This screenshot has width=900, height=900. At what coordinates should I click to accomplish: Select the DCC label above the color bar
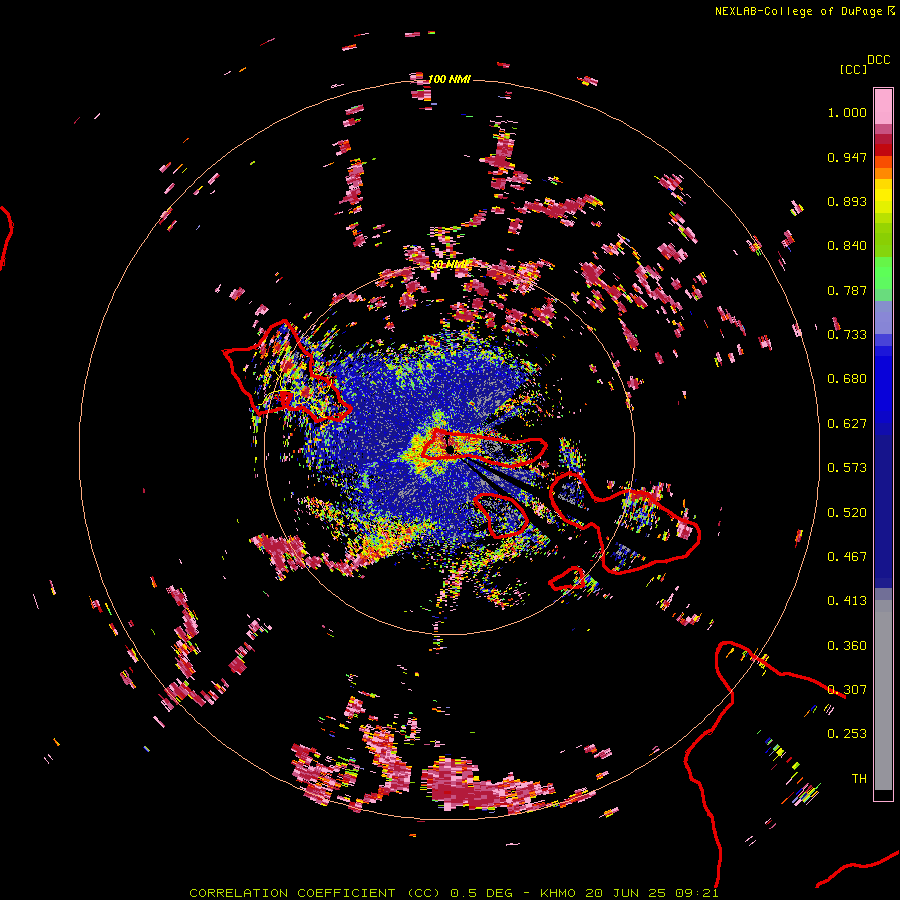point(879,60)
